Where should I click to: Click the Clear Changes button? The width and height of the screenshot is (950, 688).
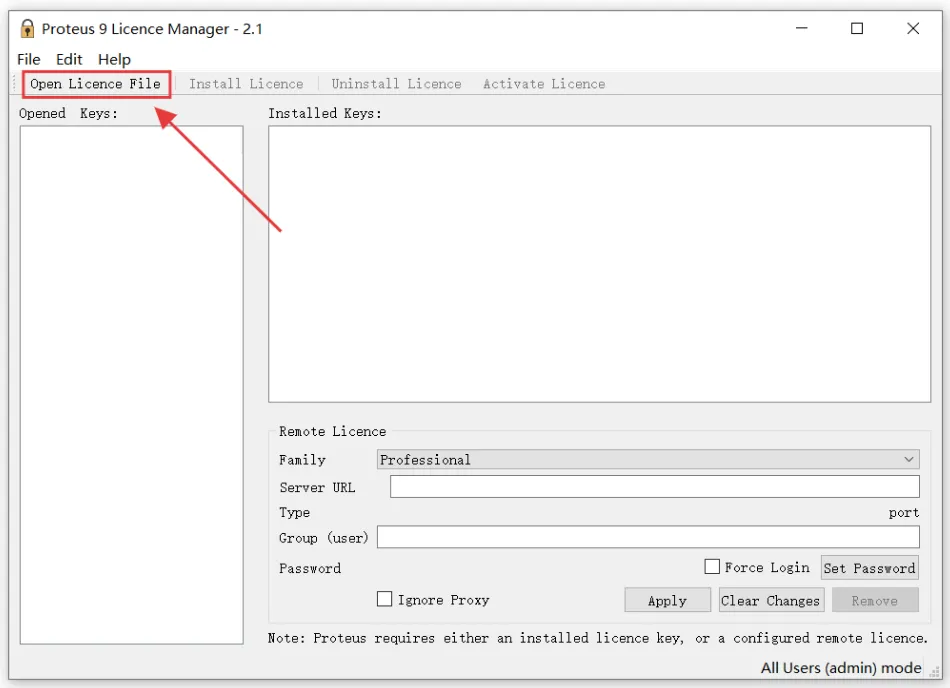[771, 600]
